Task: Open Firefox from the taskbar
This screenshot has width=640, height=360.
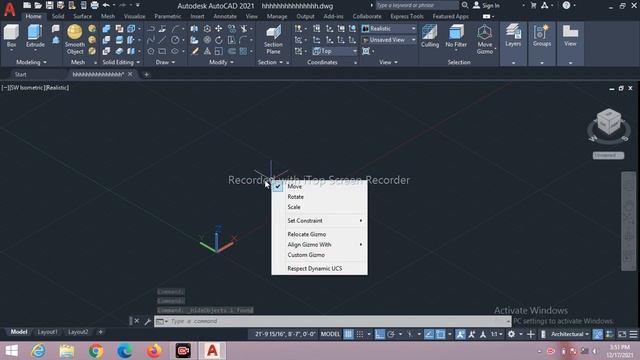Action: click(x=154, y=351)
